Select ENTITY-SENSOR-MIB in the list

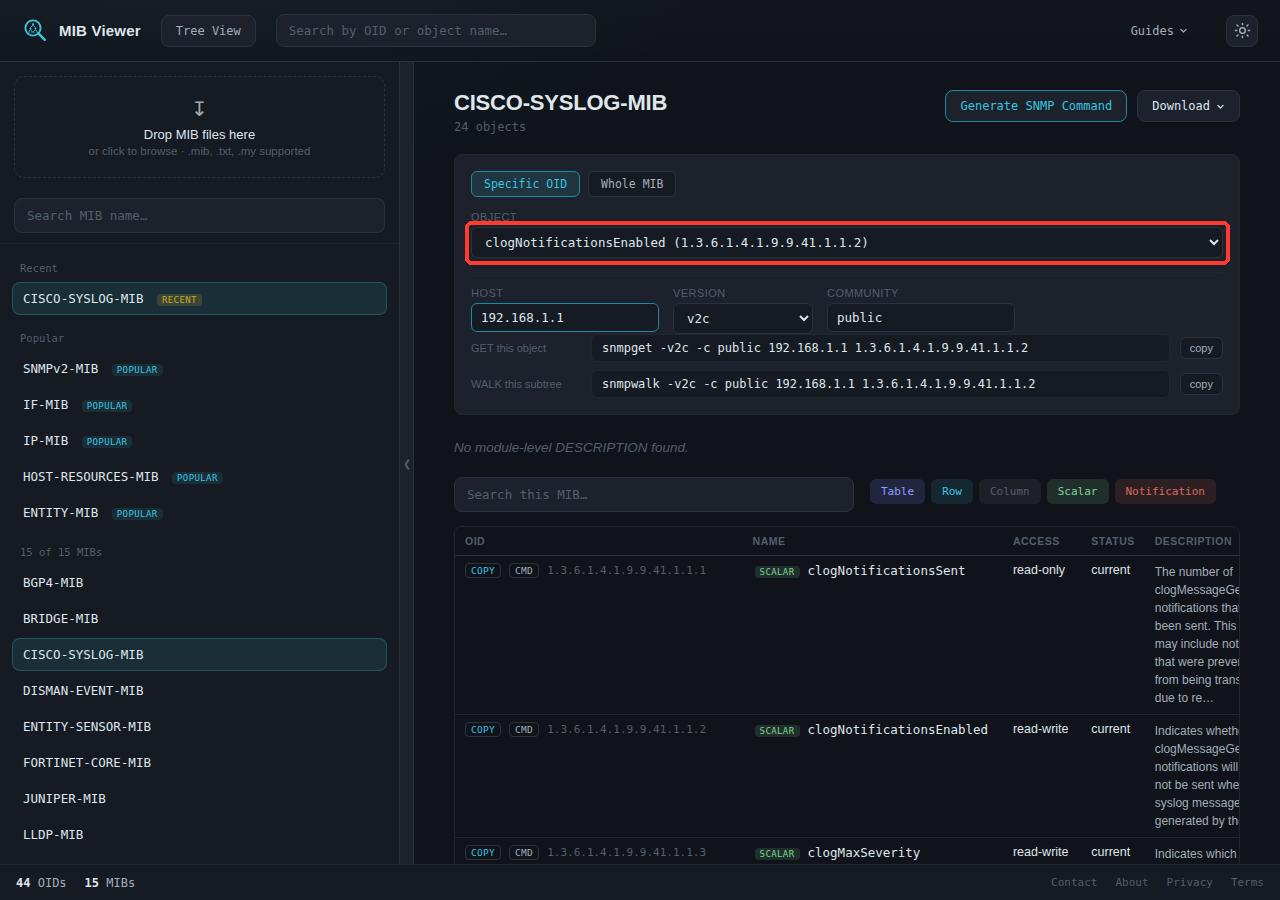(199, 727)
